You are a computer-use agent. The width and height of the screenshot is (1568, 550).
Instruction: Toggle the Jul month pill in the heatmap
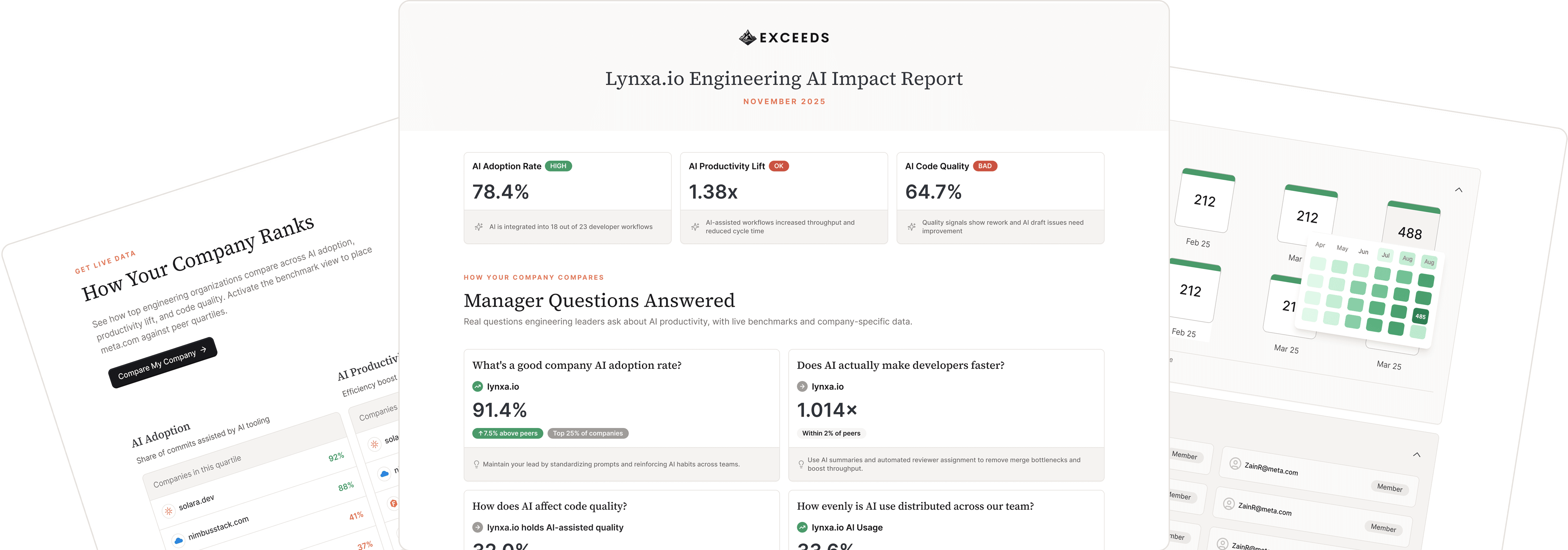tap(1386, 255)
